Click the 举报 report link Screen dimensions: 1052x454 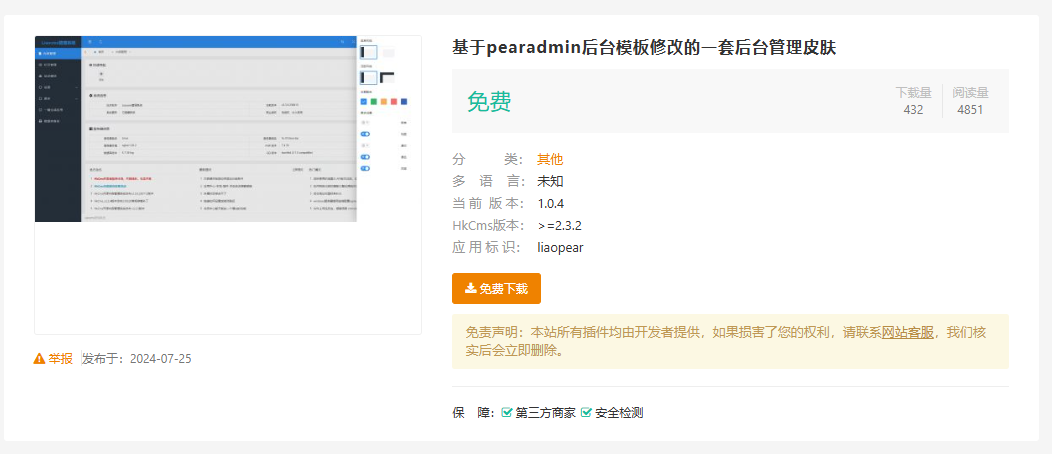coord(53,359)
